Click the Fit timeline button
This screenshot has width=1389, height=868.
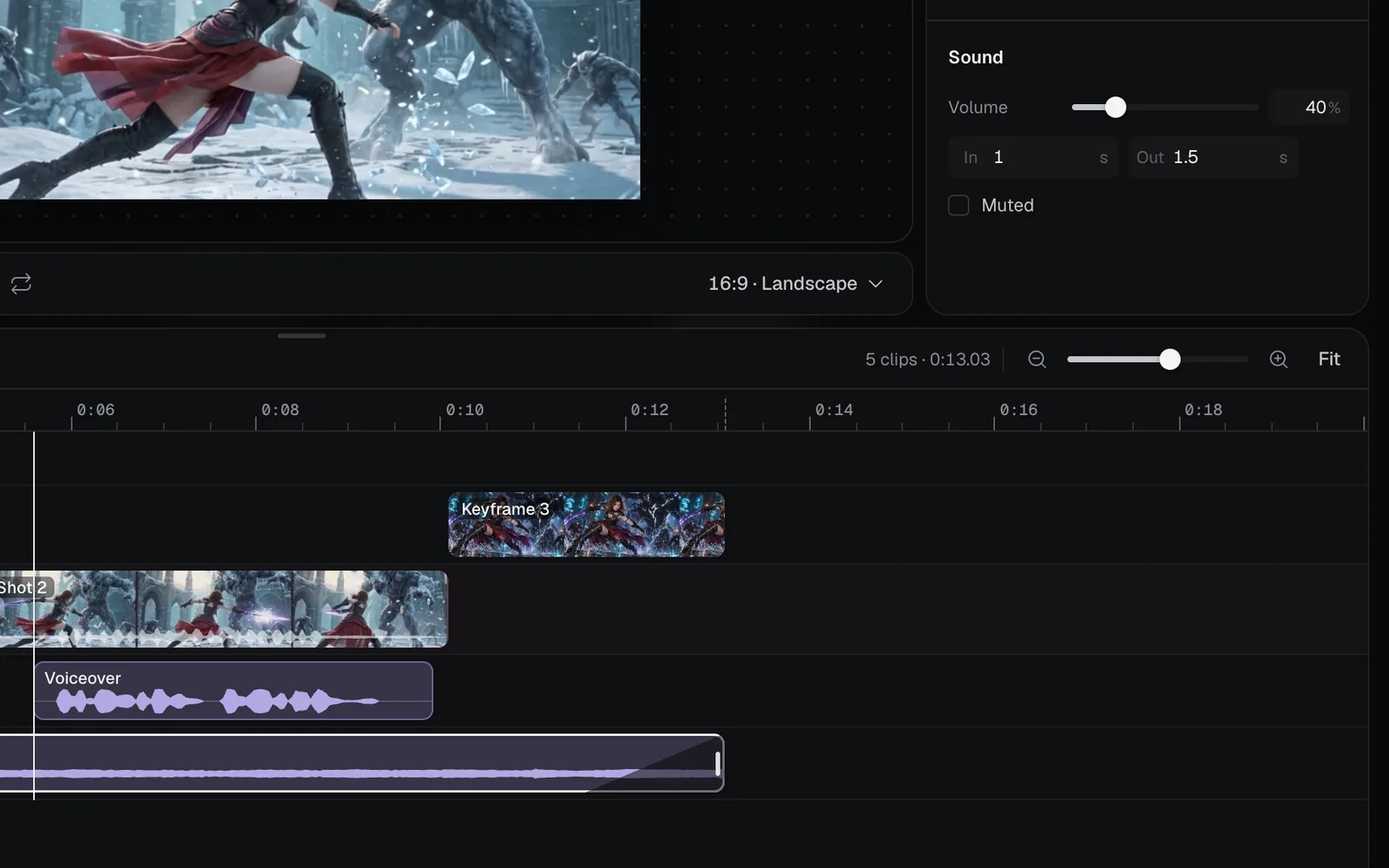click(1329, 359)
